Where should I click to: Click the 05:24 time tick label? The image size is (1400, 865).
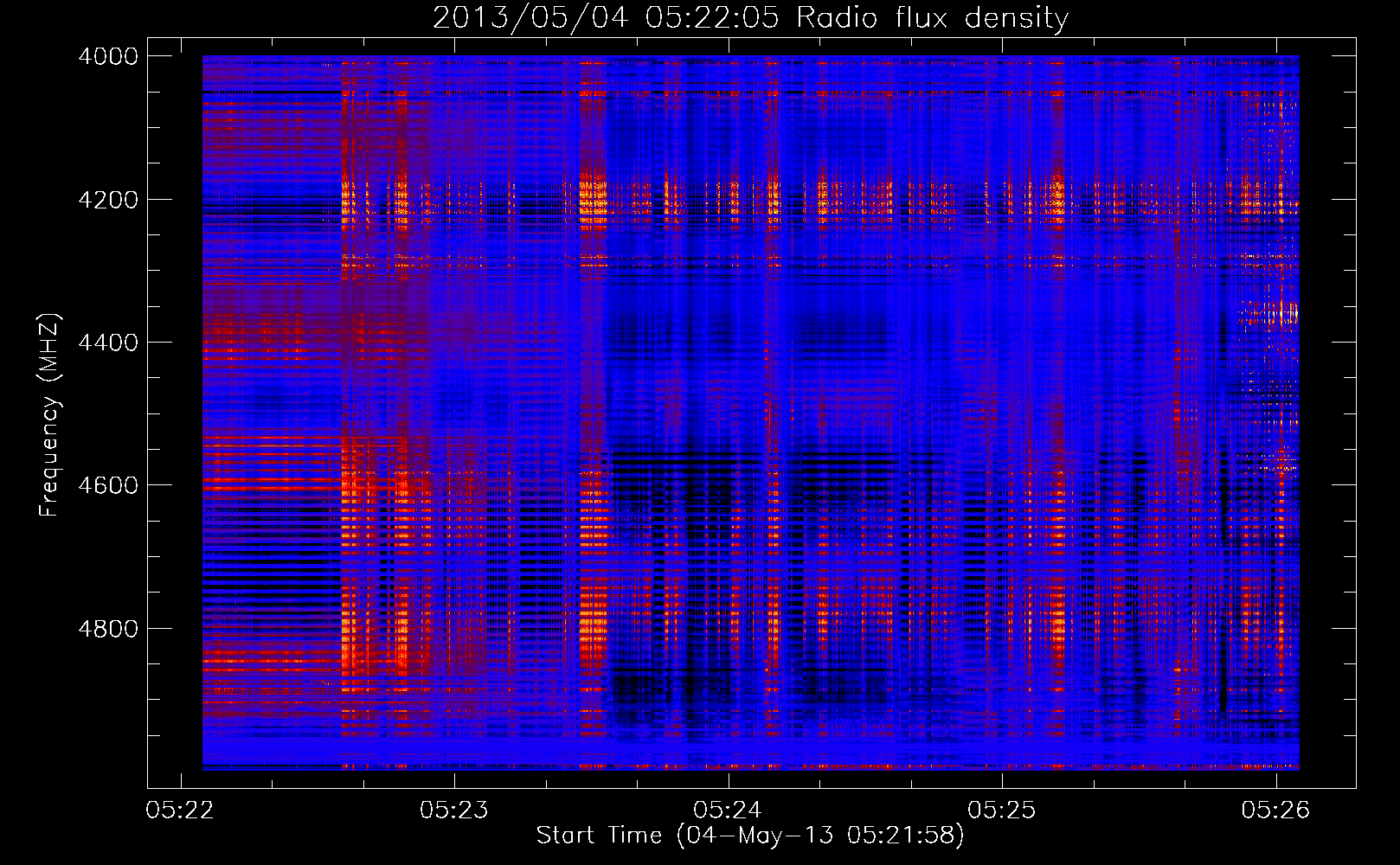point(728,811)
